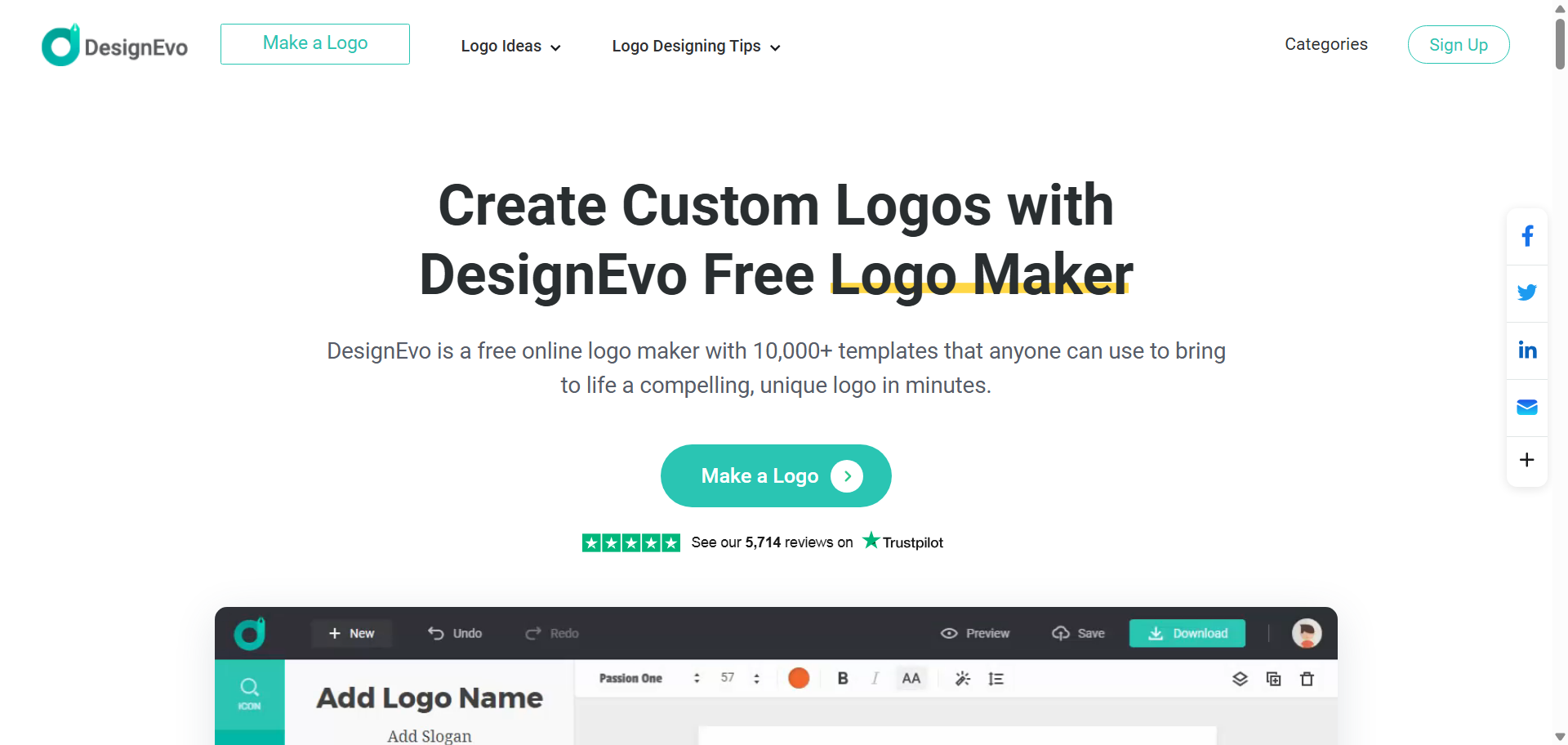Expand the Logo Ideas dropdown
The height and width of the screenshot is (745, 1568).
point(510,47)
